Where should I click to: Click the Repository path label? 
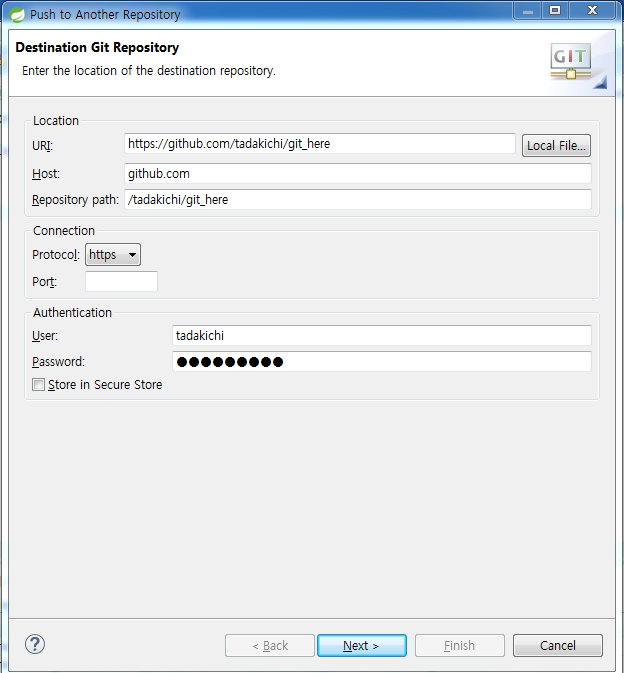coord(76,200)
